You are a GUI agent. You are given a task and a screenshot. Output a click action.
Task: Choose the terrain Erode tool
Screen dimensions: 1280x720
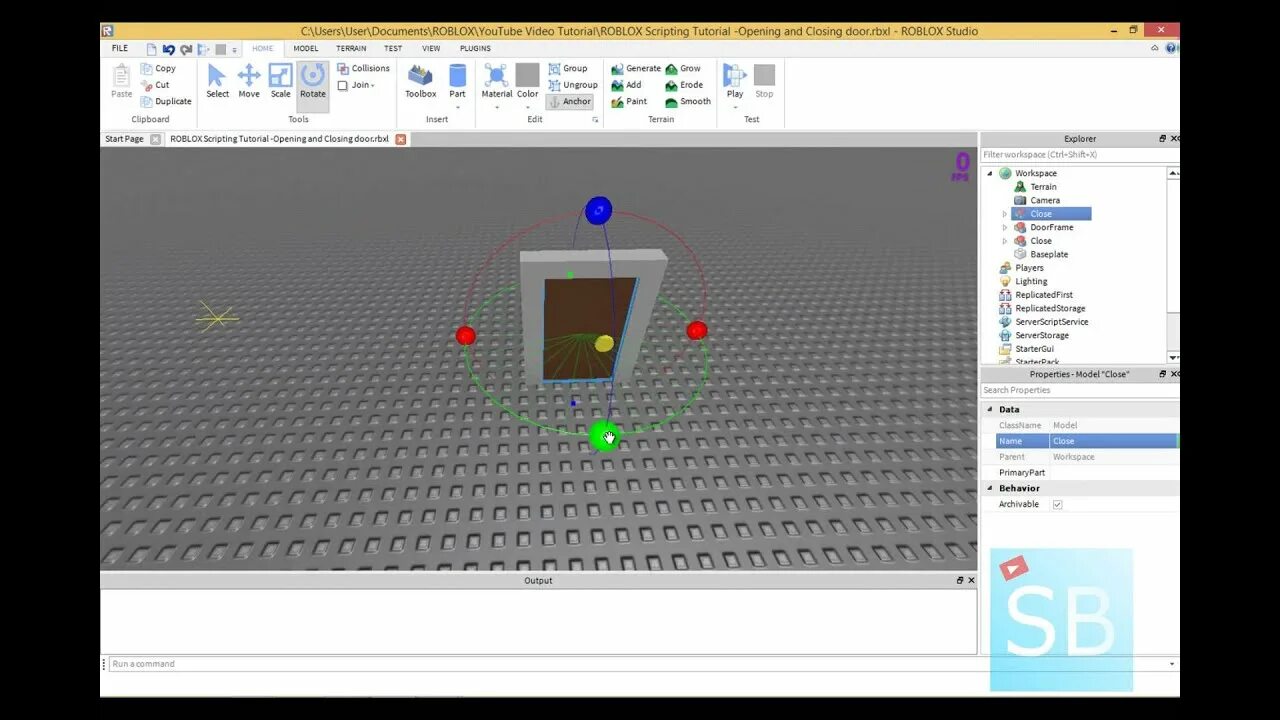pyautogui.click(x=685, y=85)
